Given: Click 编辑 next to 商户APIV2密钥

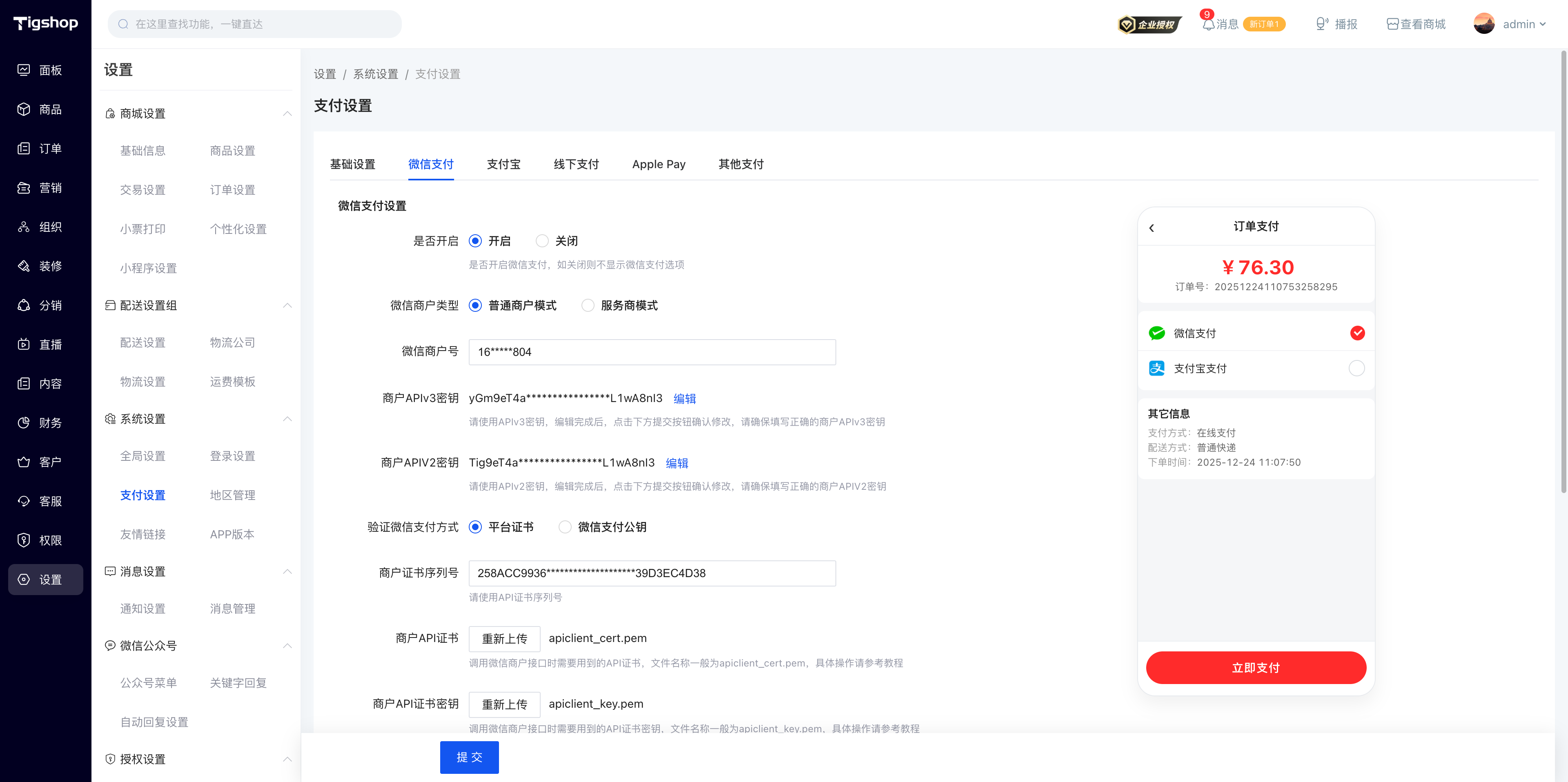Looking at the screenshot, I should (677, 463).
